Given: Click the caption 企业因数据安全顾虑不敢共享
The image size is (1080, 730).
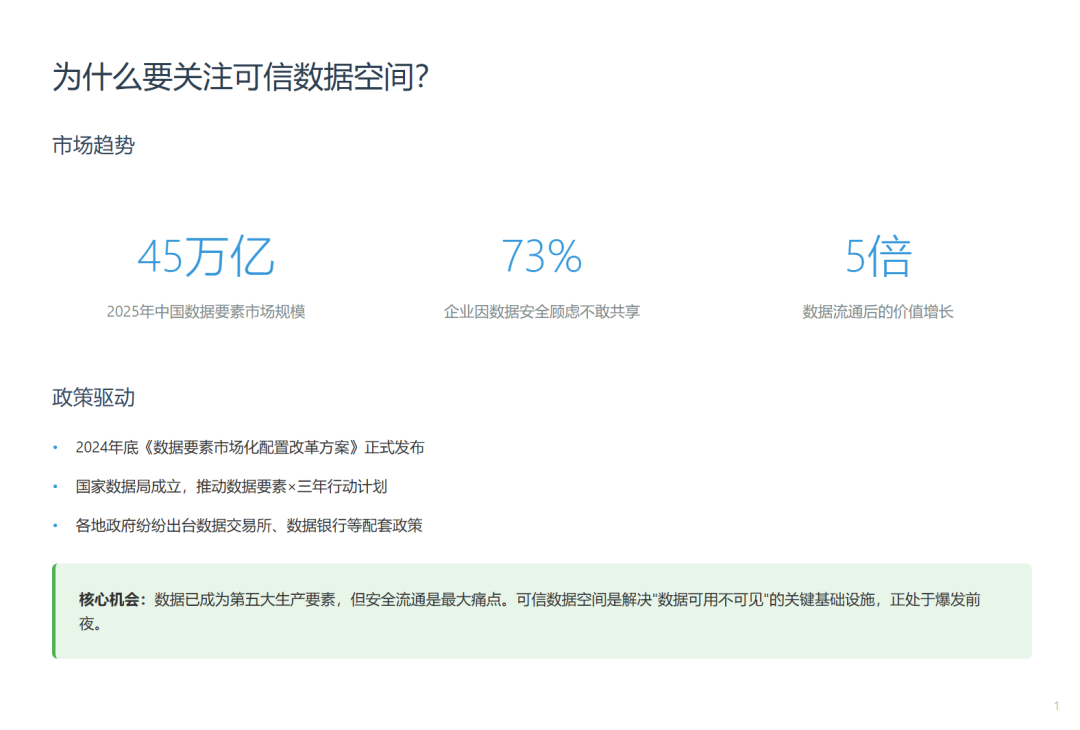Looking at the screenshot, I should (x=541, y=312).
